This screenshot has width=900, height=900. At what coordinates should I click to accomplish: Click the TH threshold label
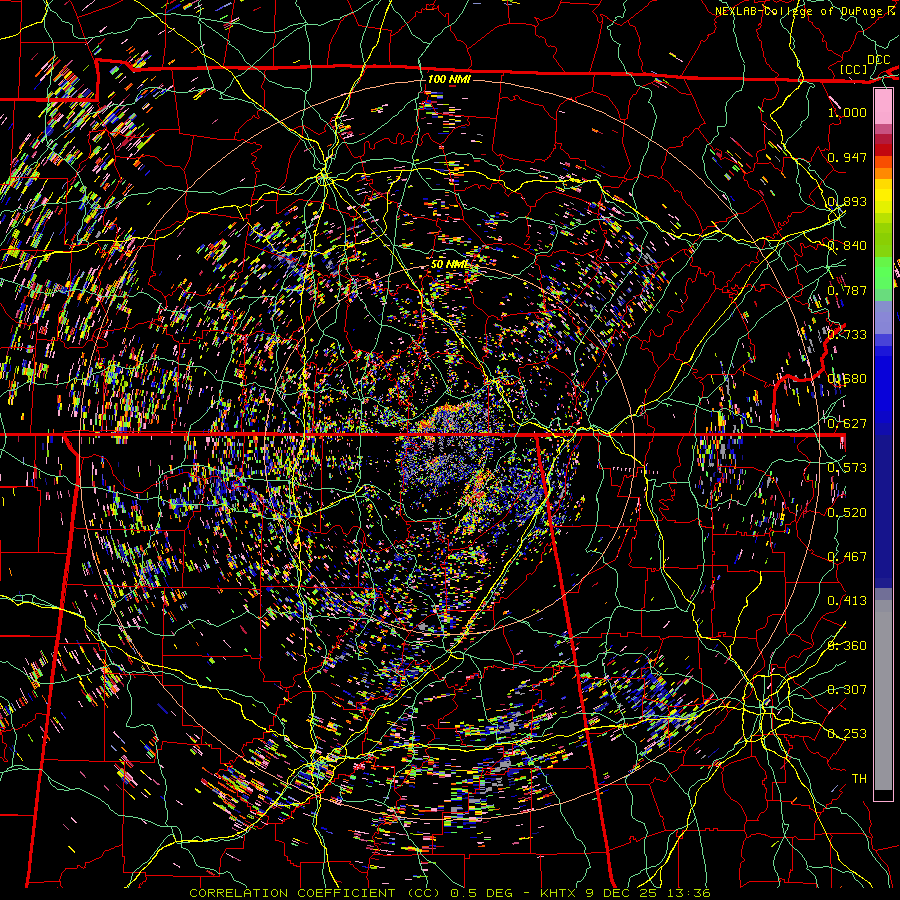point(859,779)
